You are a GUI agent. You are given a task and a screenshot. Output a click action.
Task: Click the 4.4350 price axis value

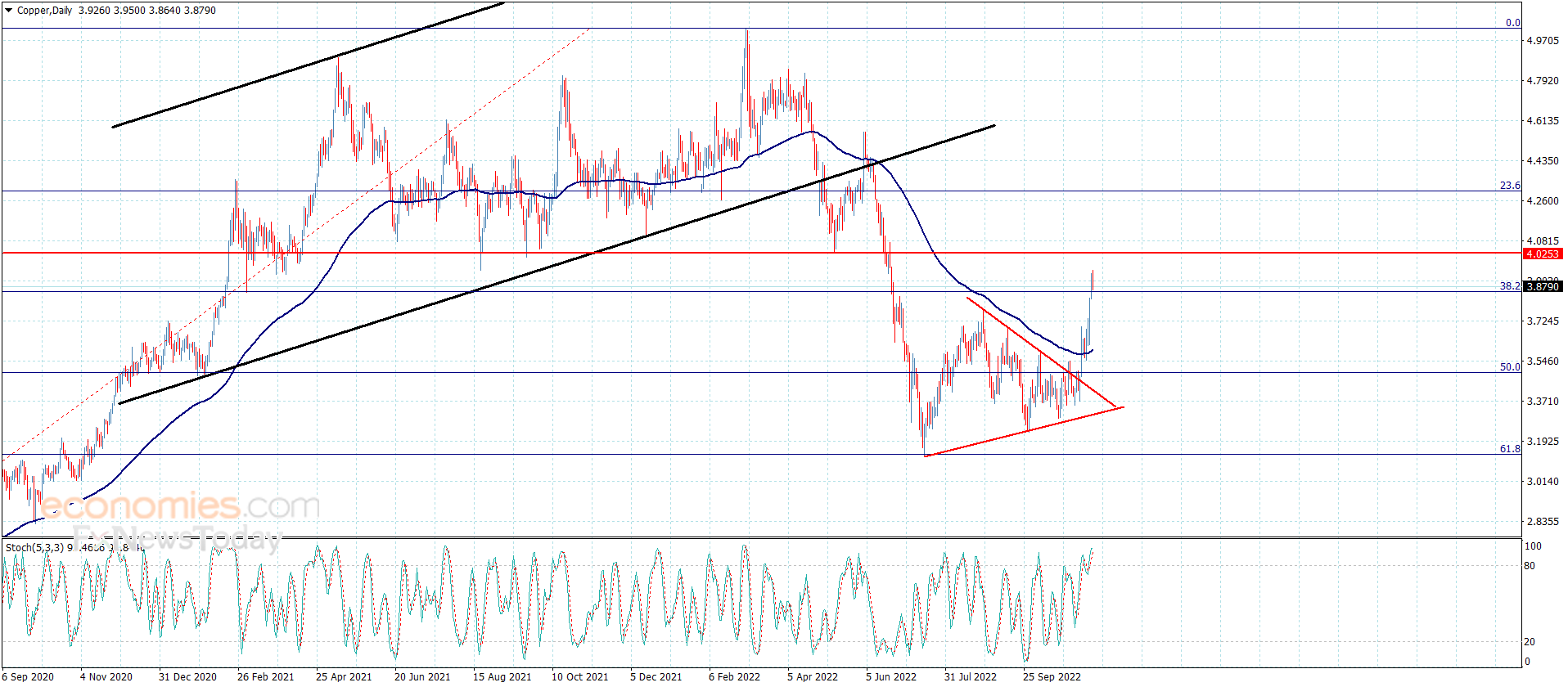[1543, 161]
